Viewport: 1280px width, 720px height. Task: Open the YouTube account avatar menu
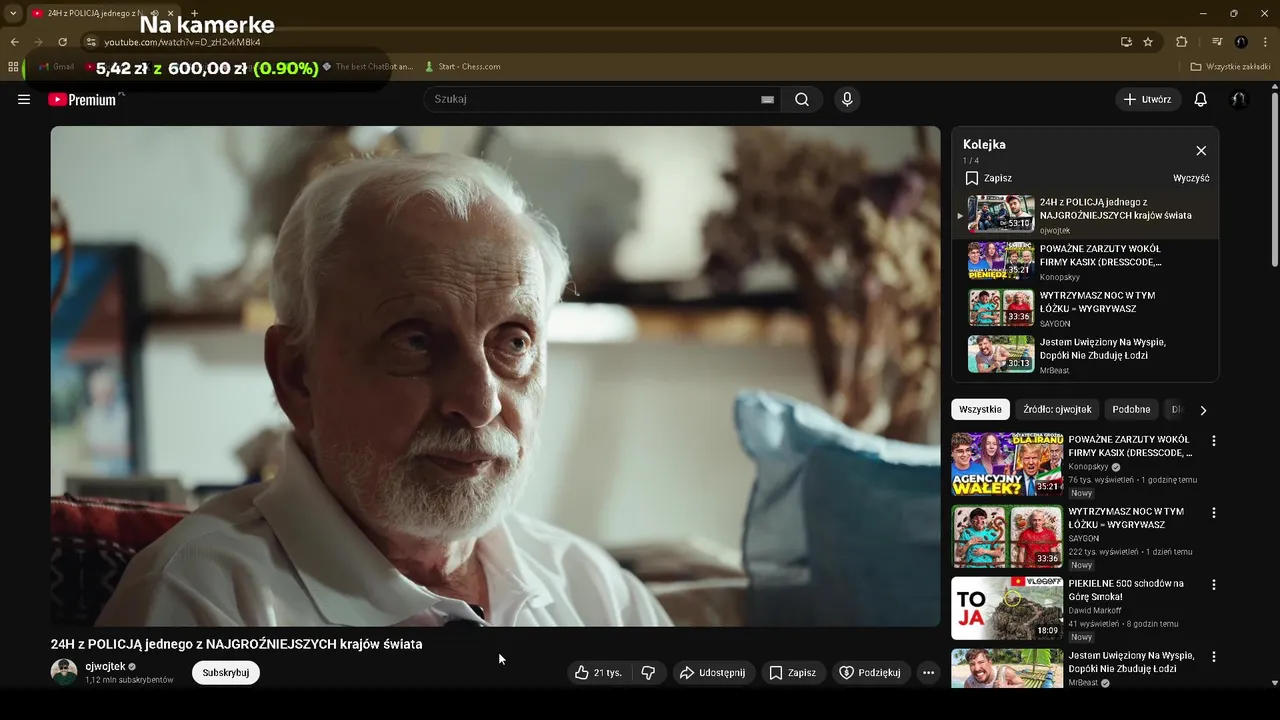point(1239,99)
